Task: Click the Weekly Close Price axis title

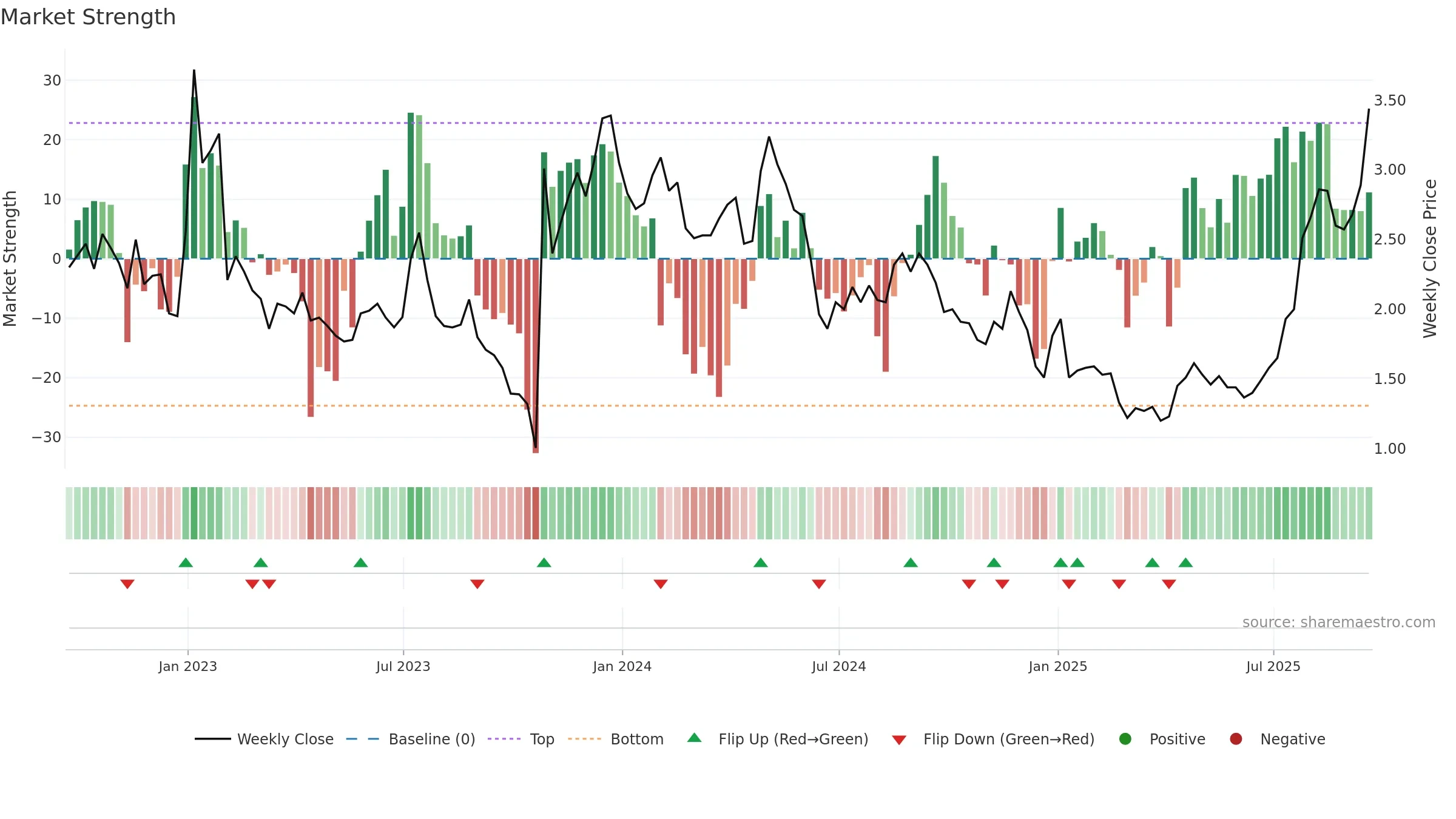Action: pos(1430,258)
